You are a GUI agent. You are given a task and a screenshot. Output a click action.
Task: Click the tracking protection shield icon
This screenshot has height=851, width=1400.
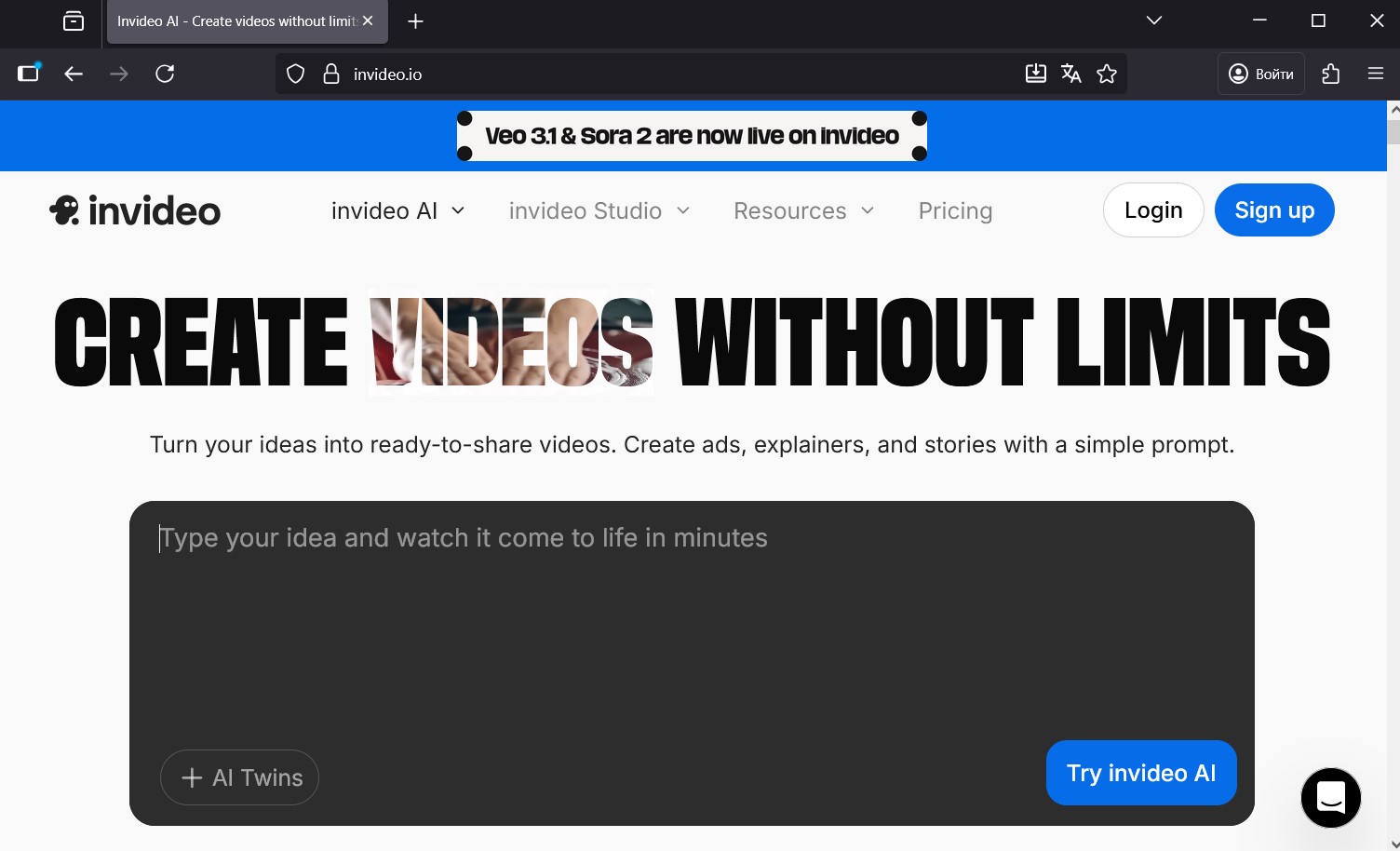pyautogui.click(x=295, y=74)
